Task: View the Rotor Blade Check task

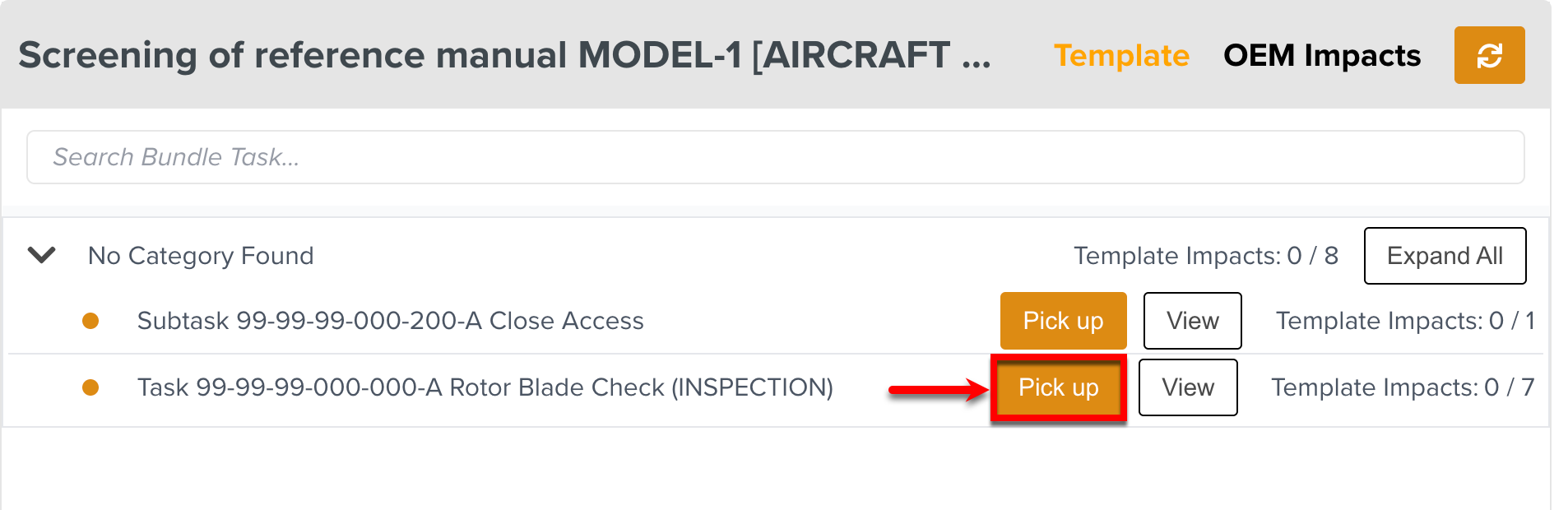Action: (x=1188, y=387)
